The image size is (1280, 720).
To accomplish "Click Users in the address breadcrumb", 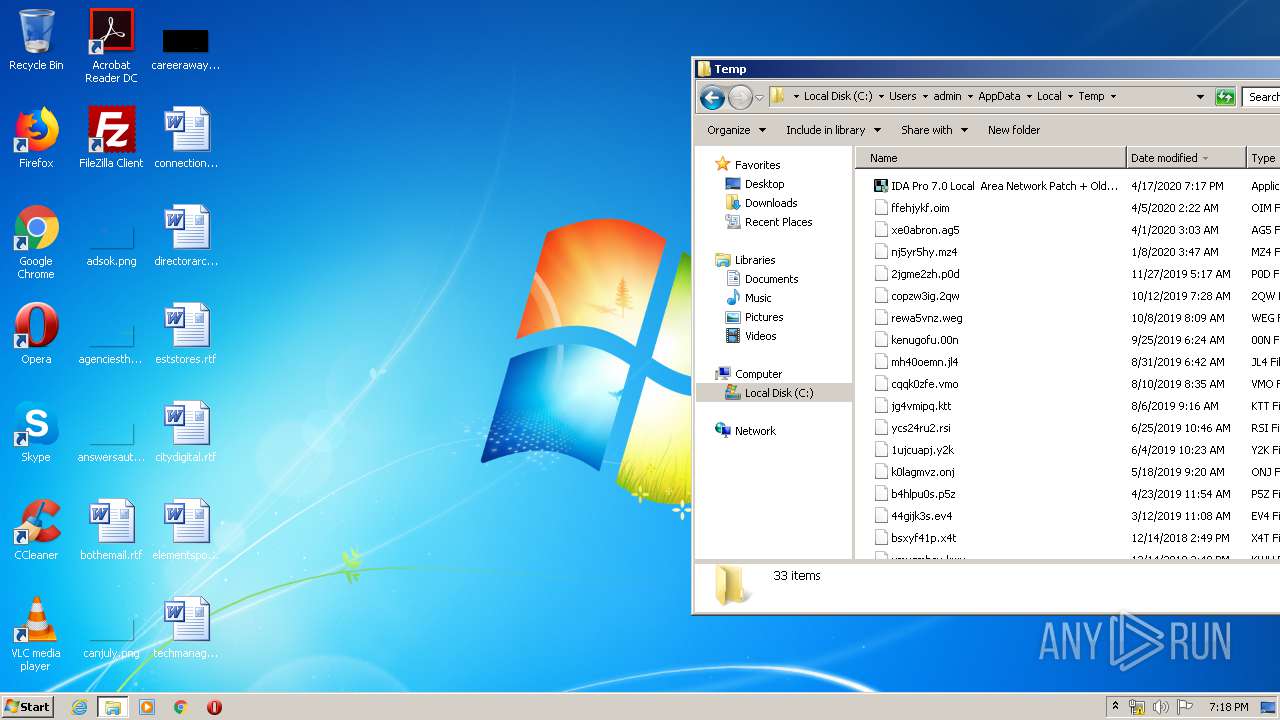I will pos(902,97).
